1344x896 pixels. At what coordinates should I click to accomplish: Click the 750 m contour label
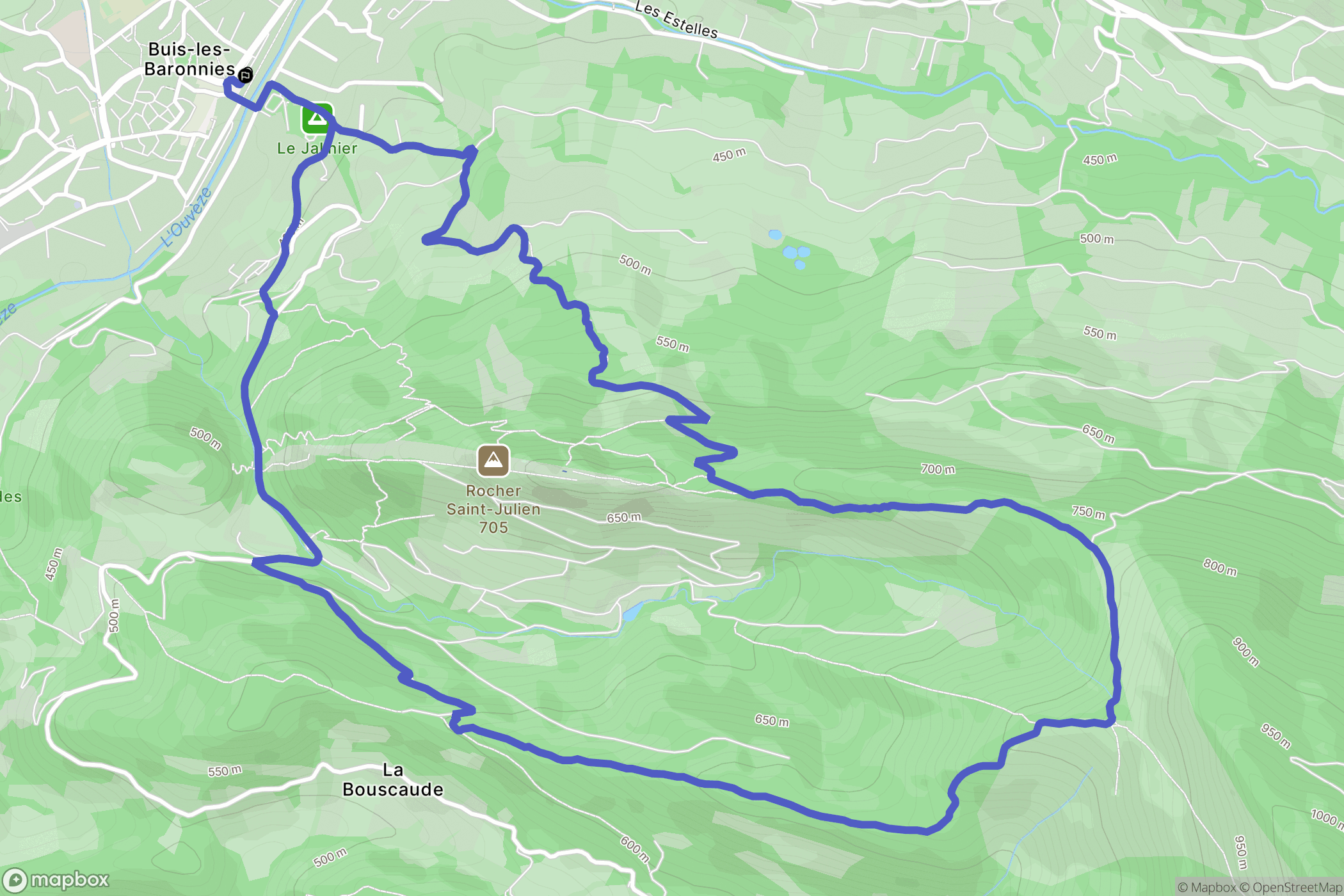[x=1089, y=512]
